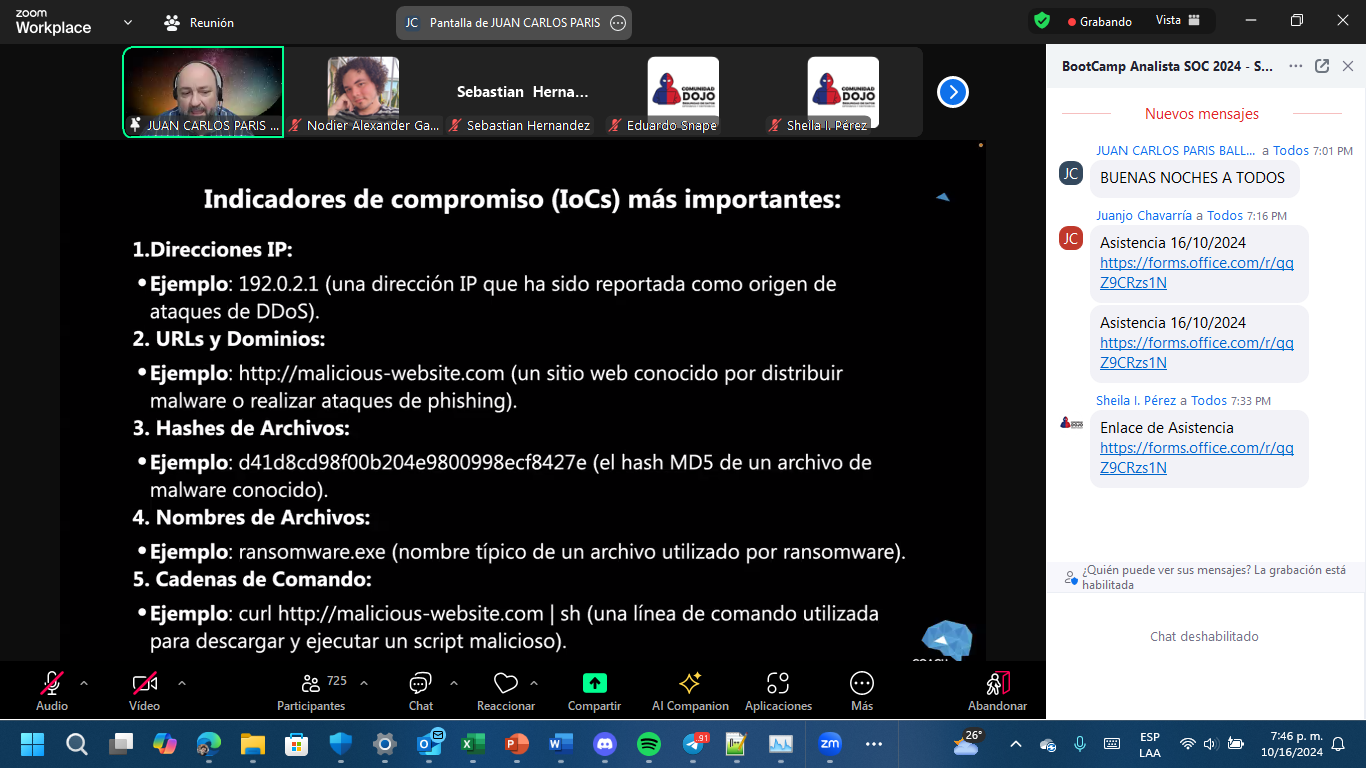Screen dimensions: 1366x768
Task: Expand the audio options arrow
Action: pyautogui.click(x=84, y=683)
